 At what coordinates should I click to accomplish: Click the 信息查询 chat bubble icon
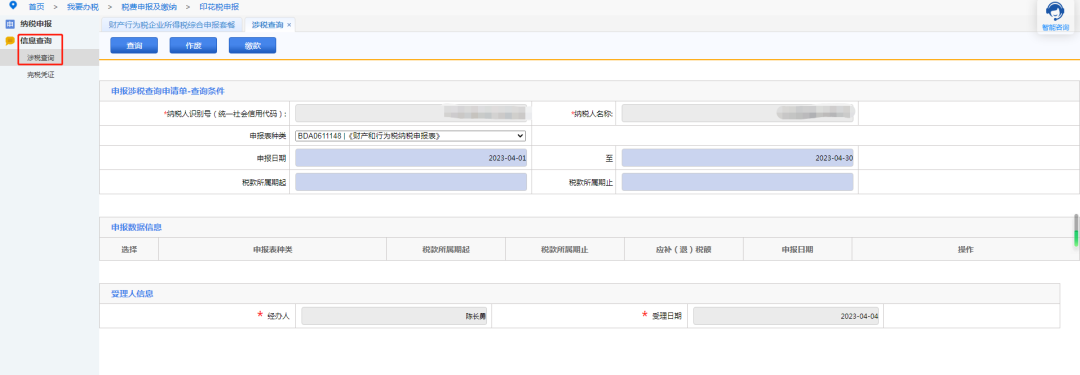coord(10,41)
